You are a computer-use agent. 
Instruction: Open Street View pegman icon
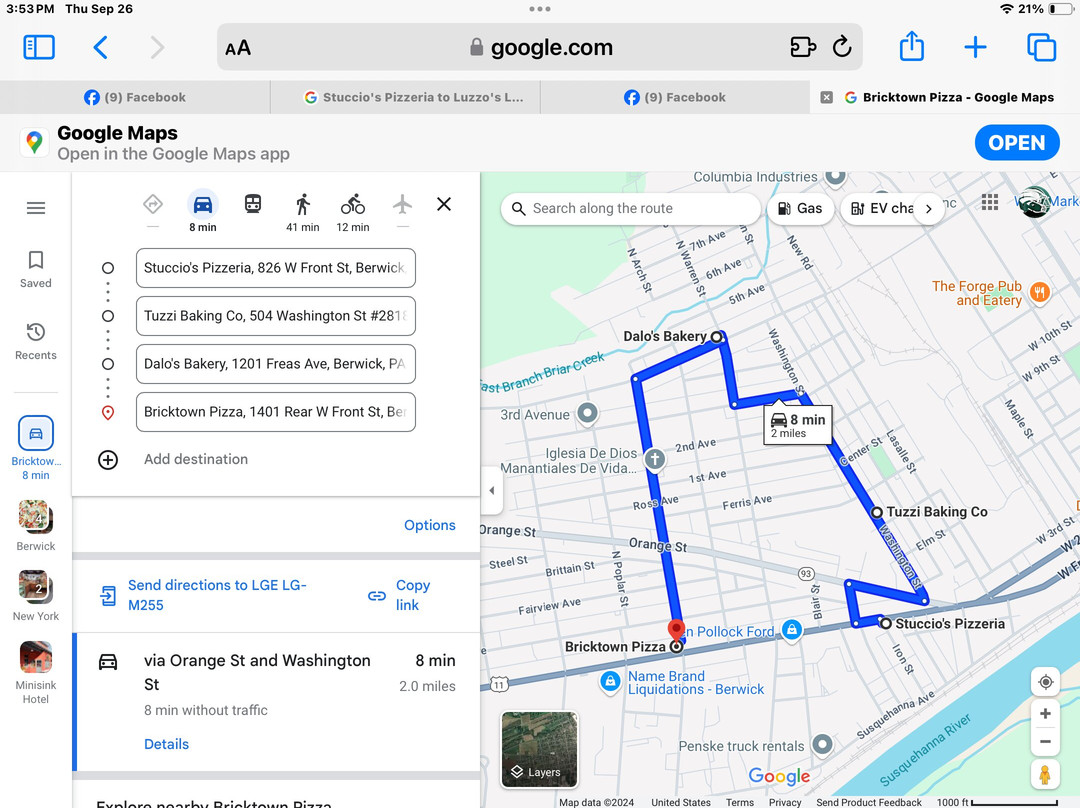(1045, 775)
